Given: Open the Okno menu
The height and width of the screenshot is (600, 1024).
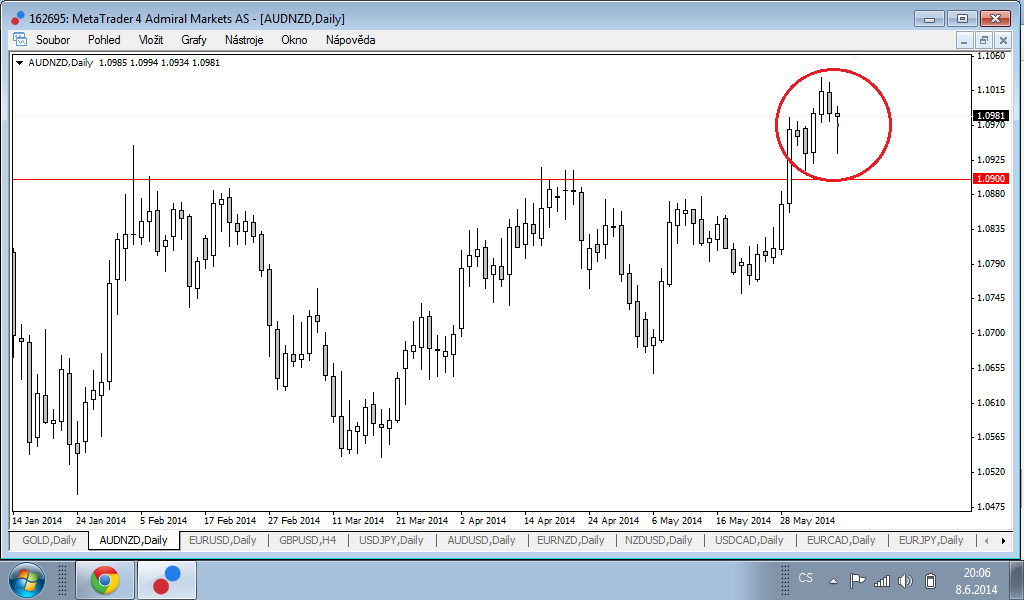Looking at the screenshot, I should tap(295, 40).
